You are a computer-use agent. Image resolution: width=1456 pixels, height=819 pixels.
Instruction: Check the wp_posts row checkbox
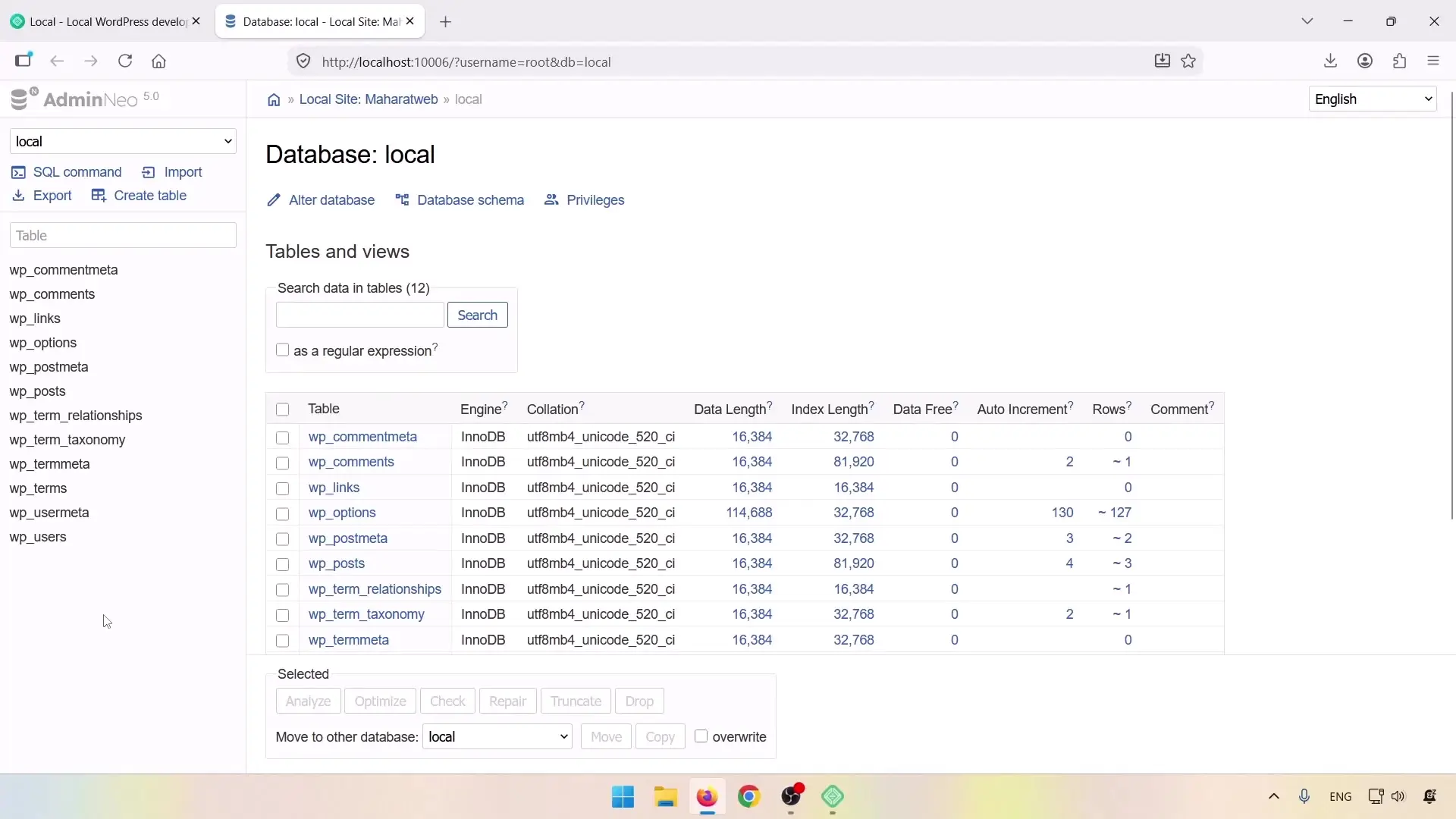(283, 565)
